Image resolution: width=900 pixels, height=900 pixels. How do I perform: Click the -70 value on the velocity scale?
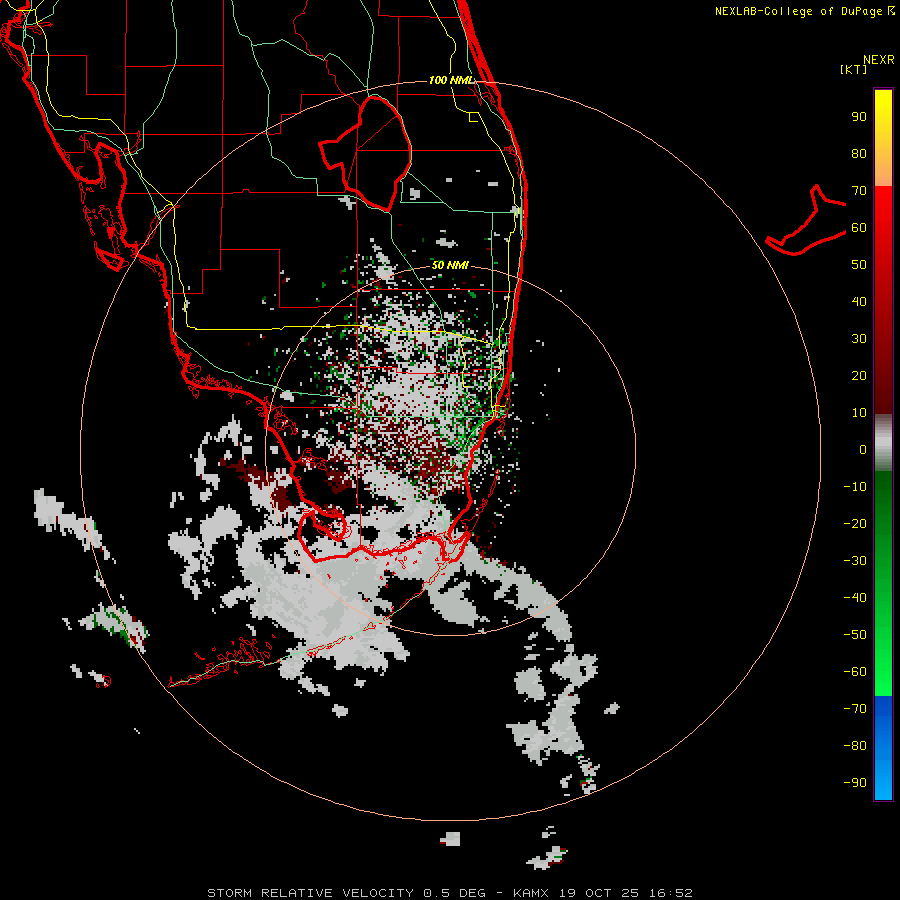(855, 709)
